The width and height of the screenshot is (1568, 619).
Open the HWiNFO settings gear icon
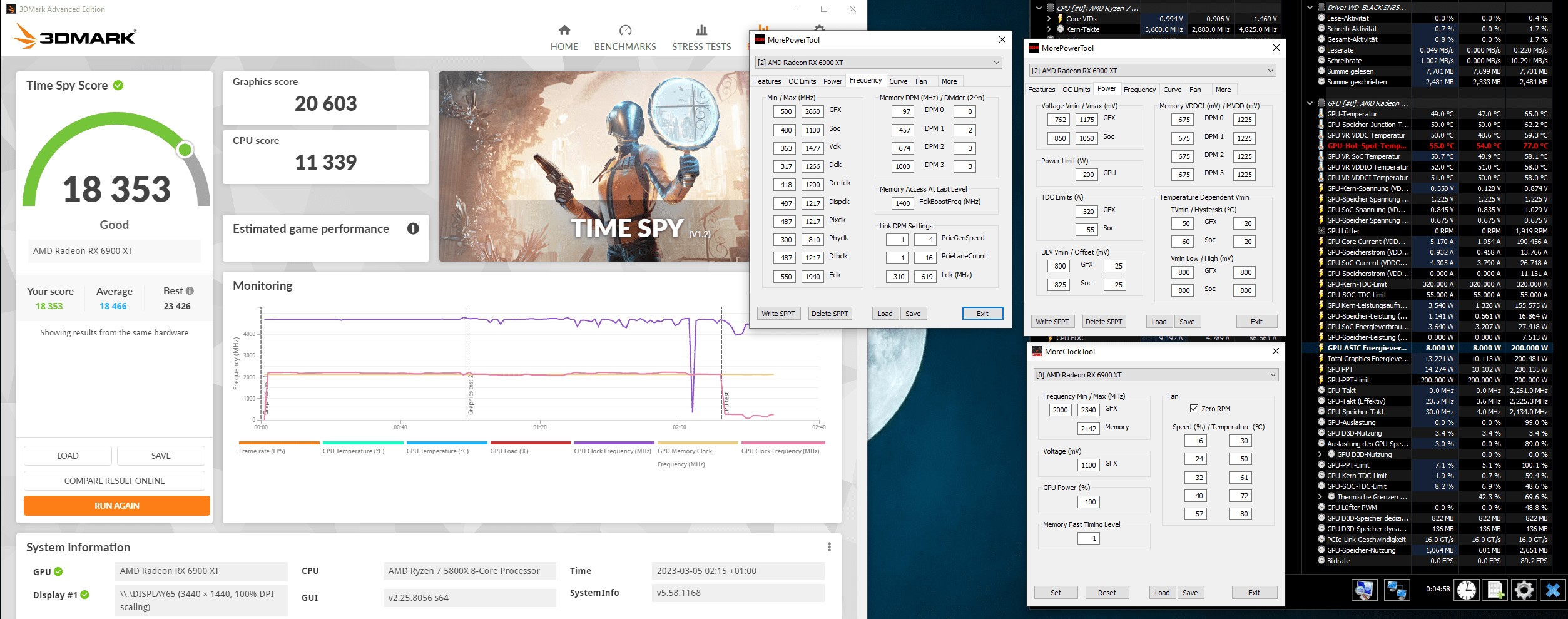(x=1524, y=590)
